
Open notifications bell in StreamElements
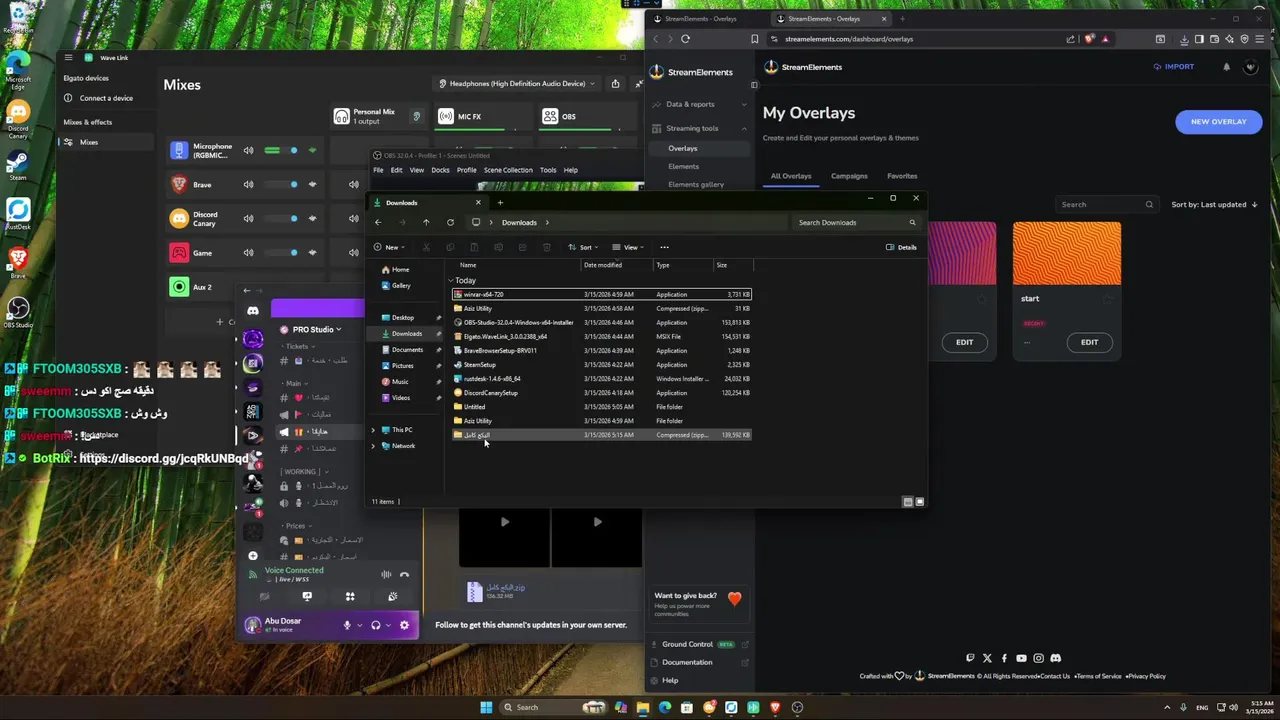(1226, 67)
